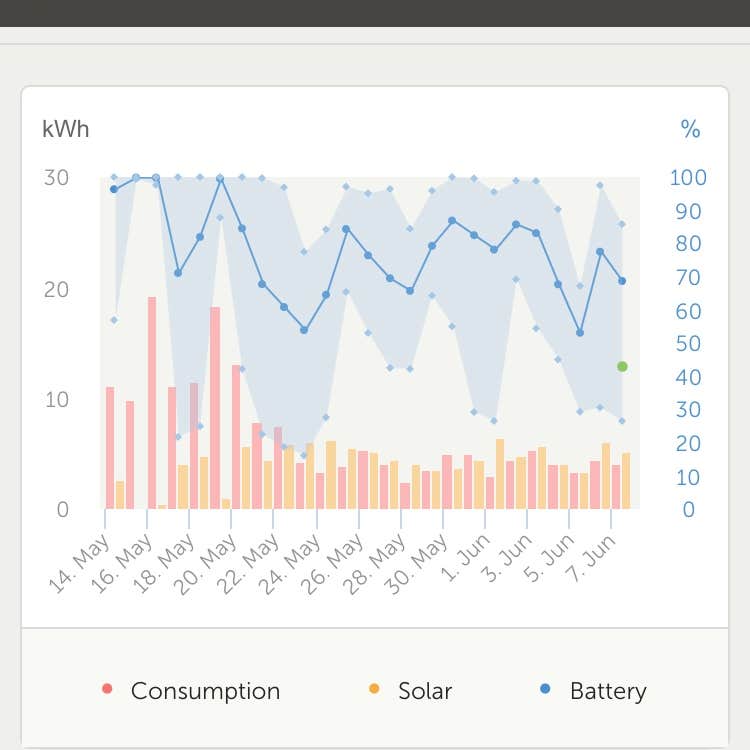Image resolution: width=750 pixels, height=750 pixels.
Task: Select the battery line point on 5 Jun
Action: click(x=580, y=333)
